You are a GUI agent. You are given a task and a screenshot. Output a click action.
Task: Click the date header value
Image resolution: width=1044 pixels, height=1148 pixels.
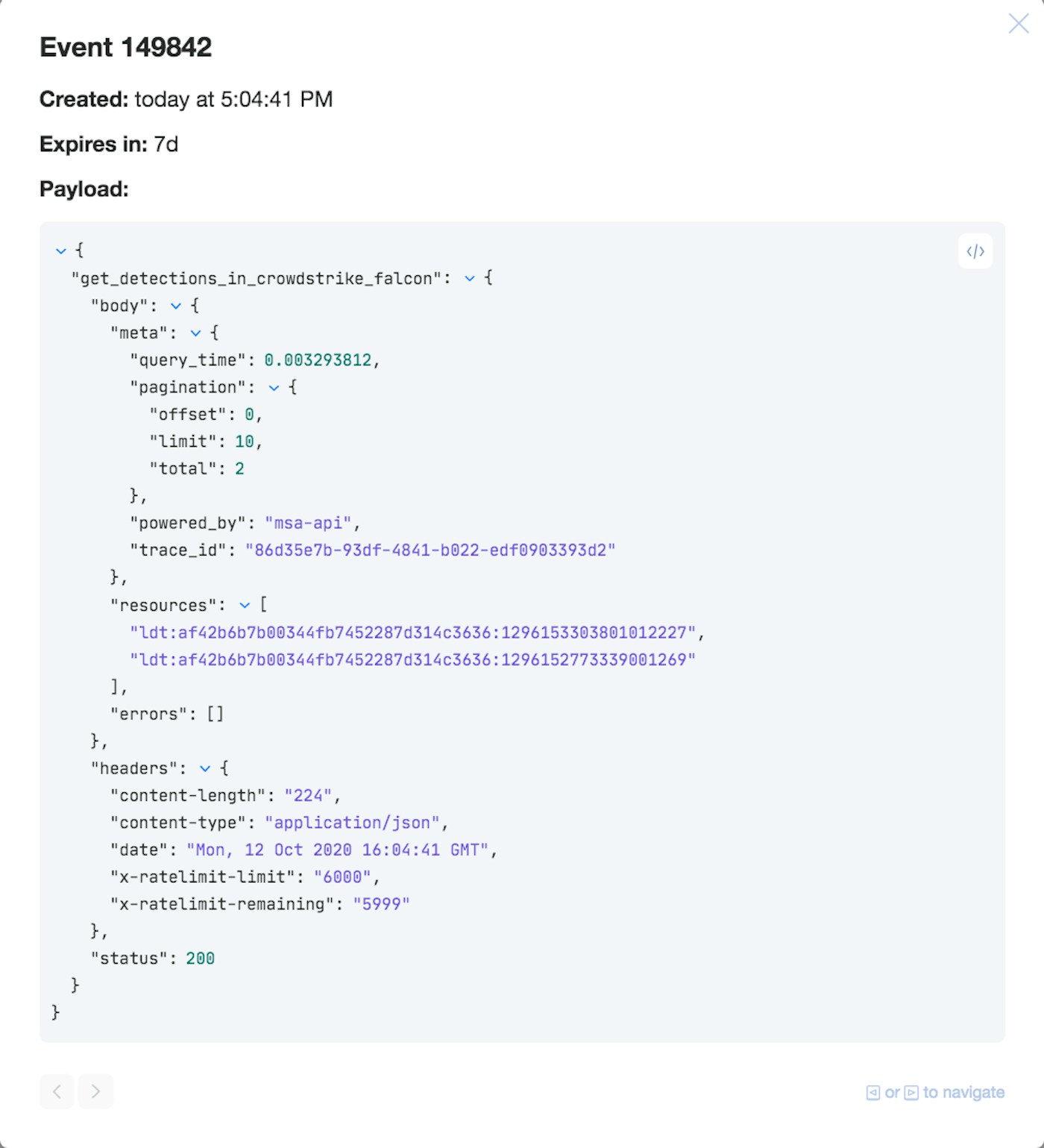tap(337, 850)
